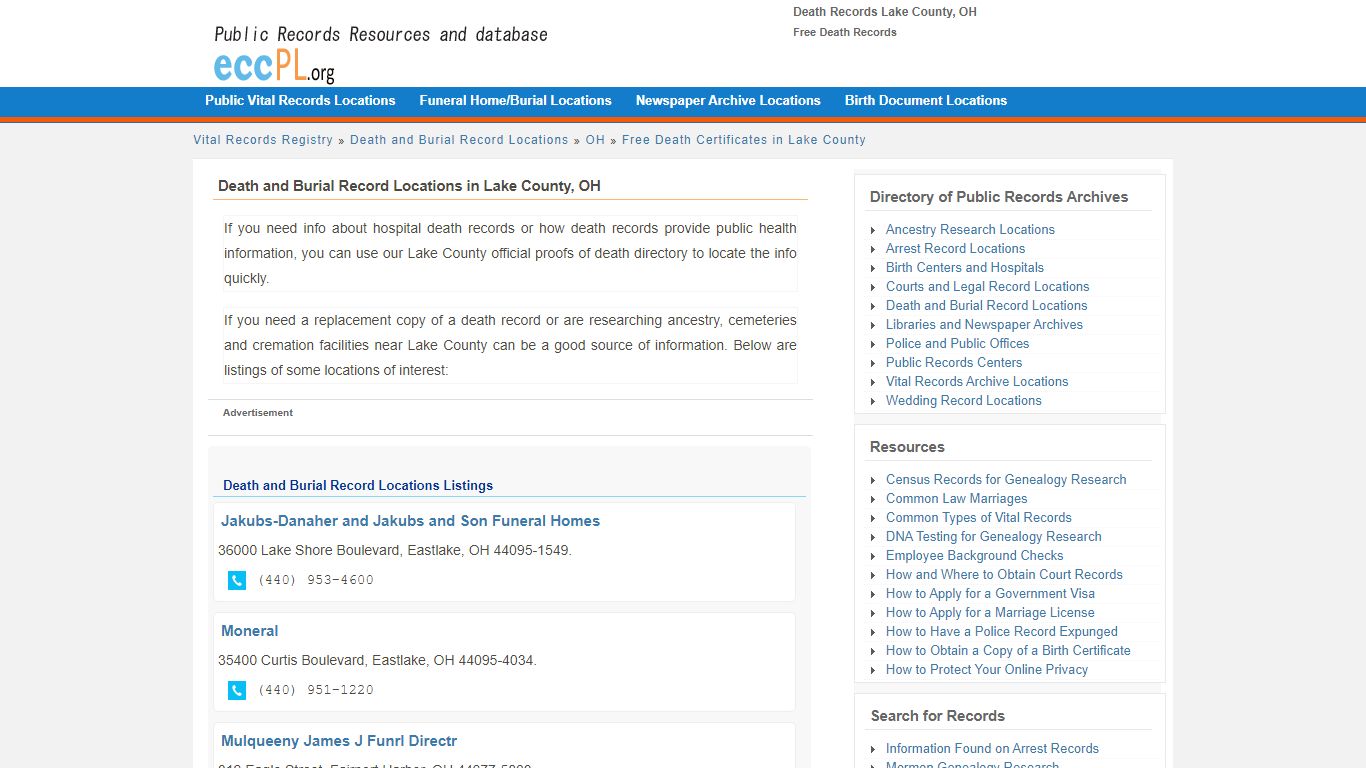Open Funeral Home/Burial Locations menu
Viewport: 1366px width, 768px height.
coord(515,100)
